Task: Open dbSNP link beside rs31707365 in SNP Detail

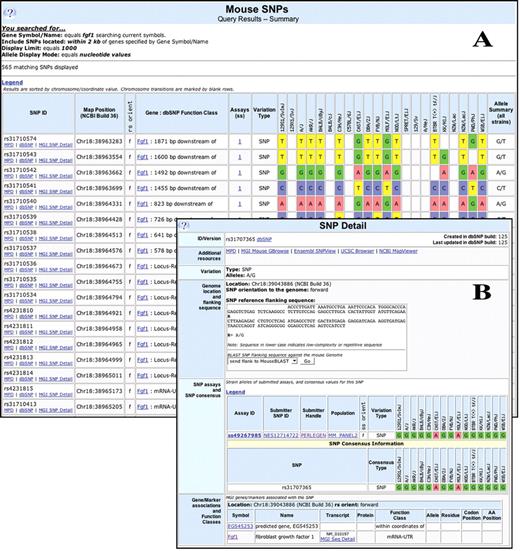Action: tap(264, 239)
